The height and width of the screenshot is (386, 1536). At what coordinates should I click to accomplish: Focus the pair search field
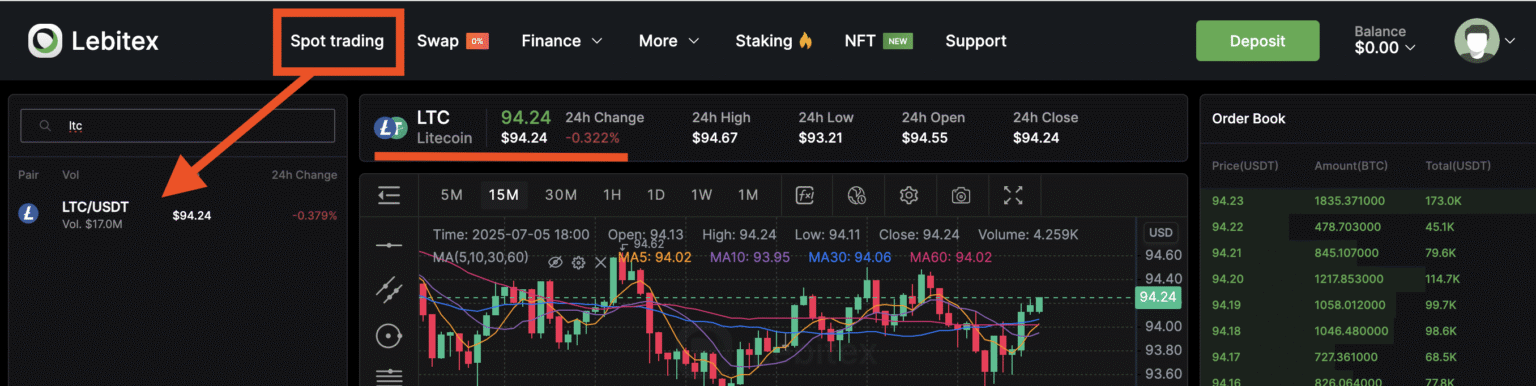178,126
